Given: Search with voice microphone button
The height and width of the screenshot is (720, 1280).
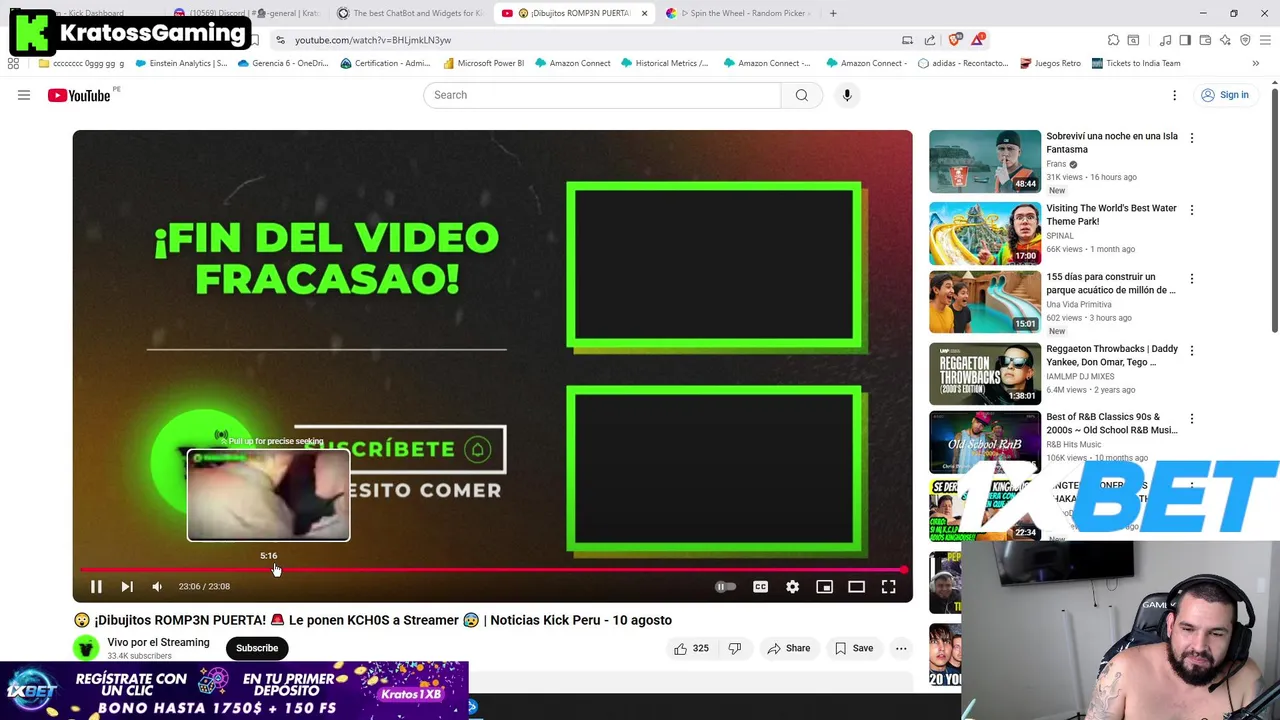Looking at the screenshot, I should coord(847,95).
